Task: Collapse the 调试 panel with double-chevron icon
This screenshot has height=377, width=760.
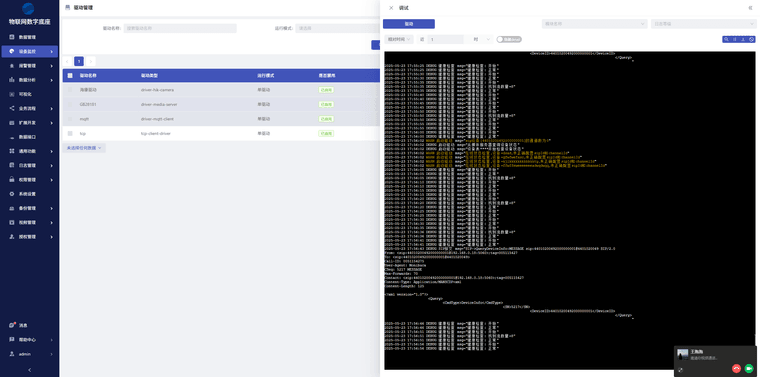Action: point(750,8)
